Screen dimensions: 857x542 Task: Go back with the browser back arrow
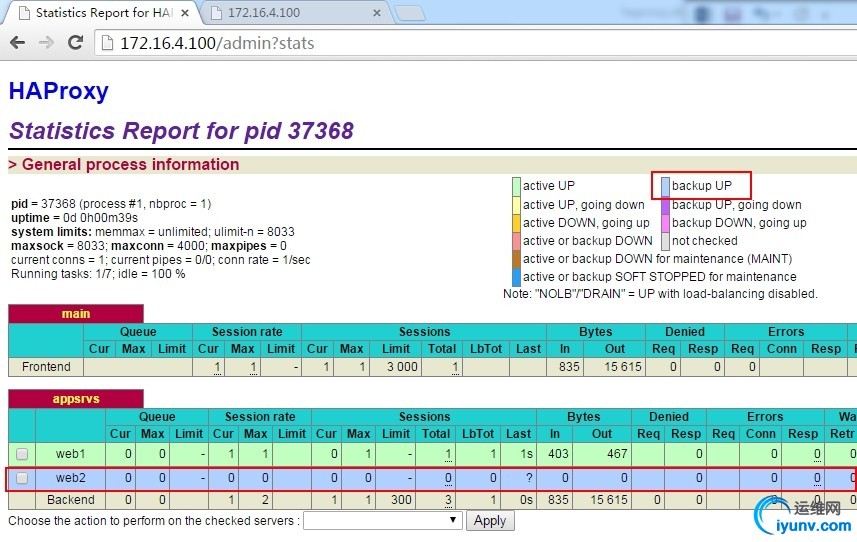point(17,43)
